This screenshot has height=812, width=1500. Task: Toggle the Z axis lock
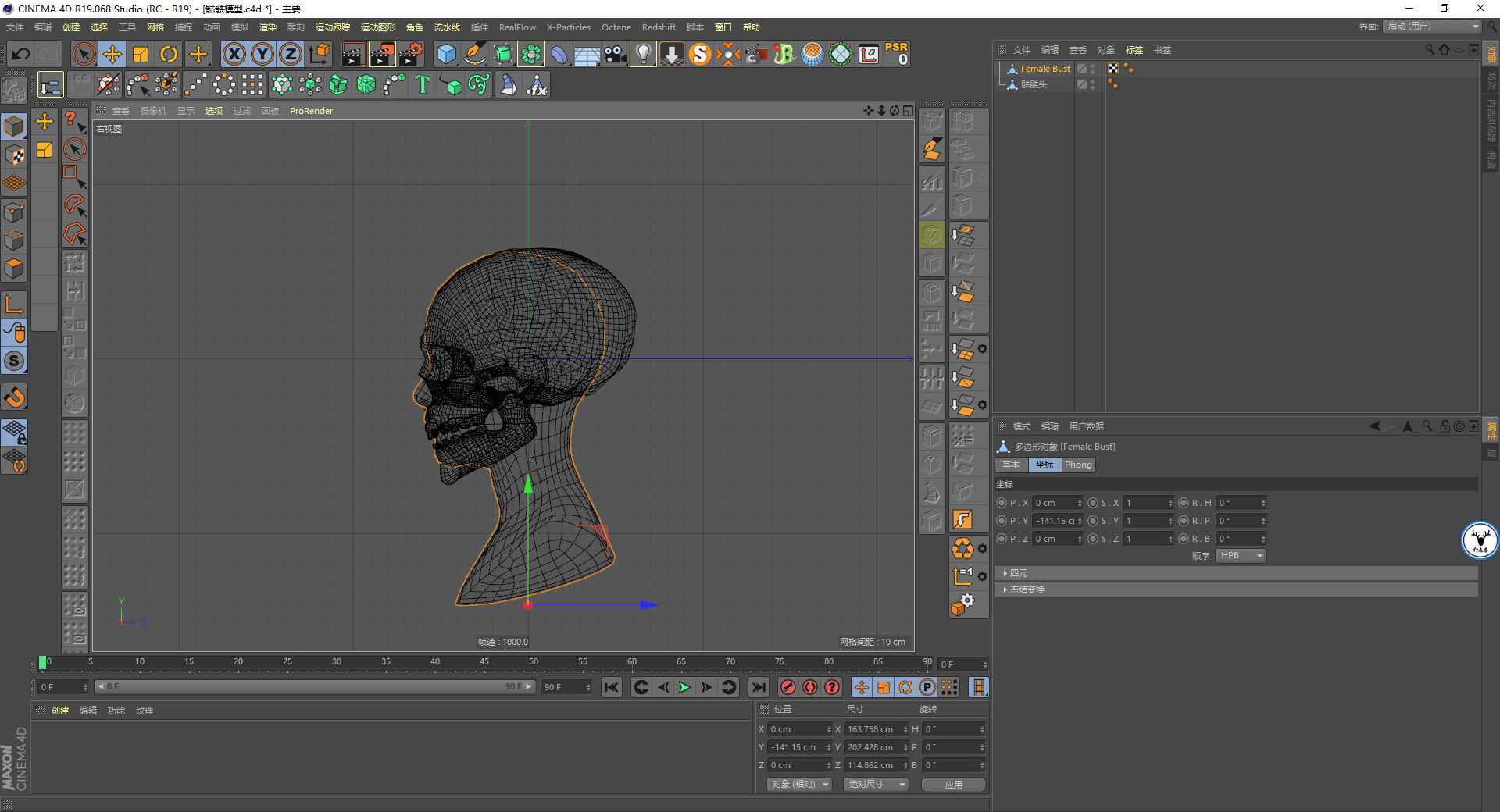(x=291, y=54)
